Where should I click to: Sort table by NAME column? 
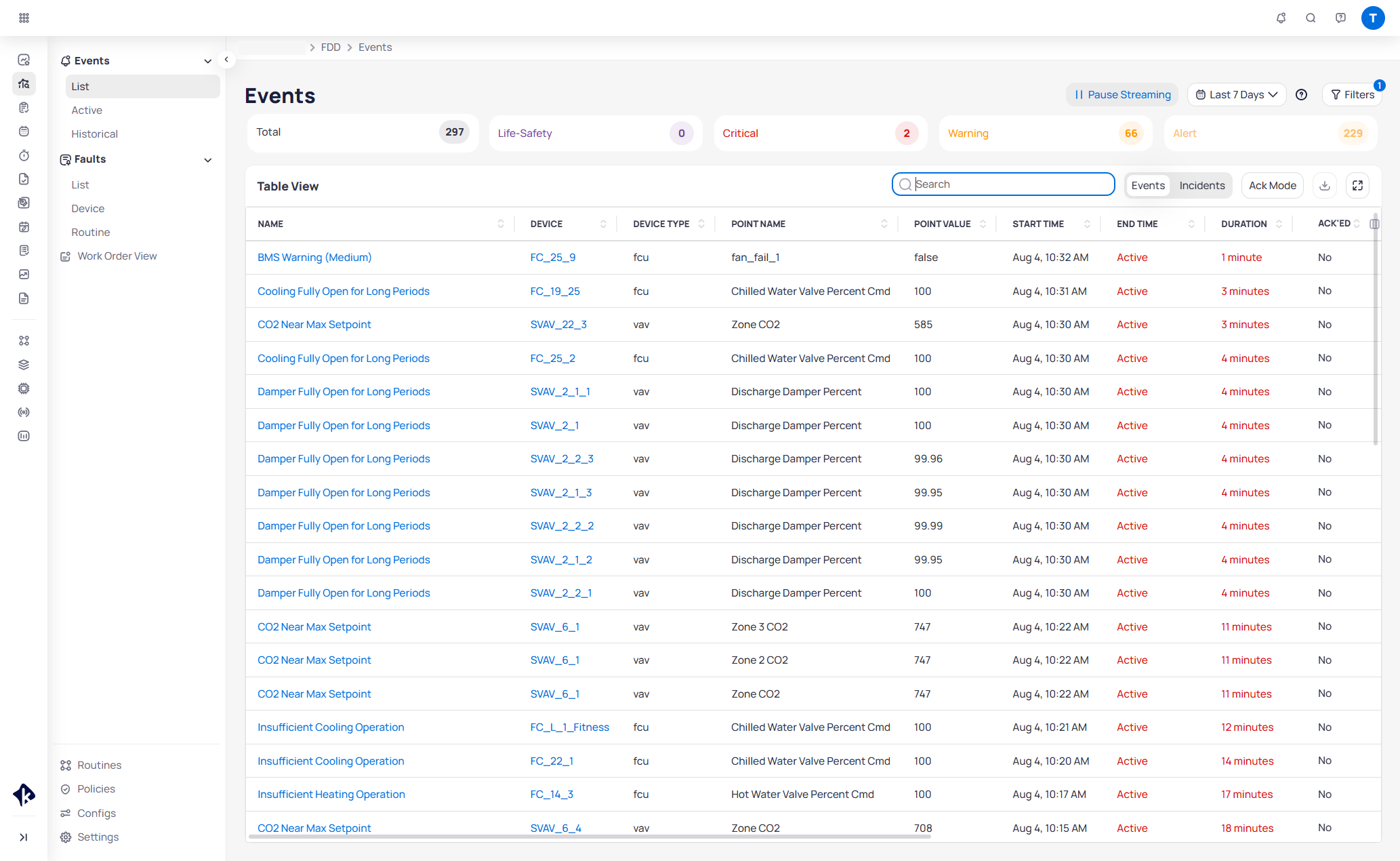[x=500, y=224]
